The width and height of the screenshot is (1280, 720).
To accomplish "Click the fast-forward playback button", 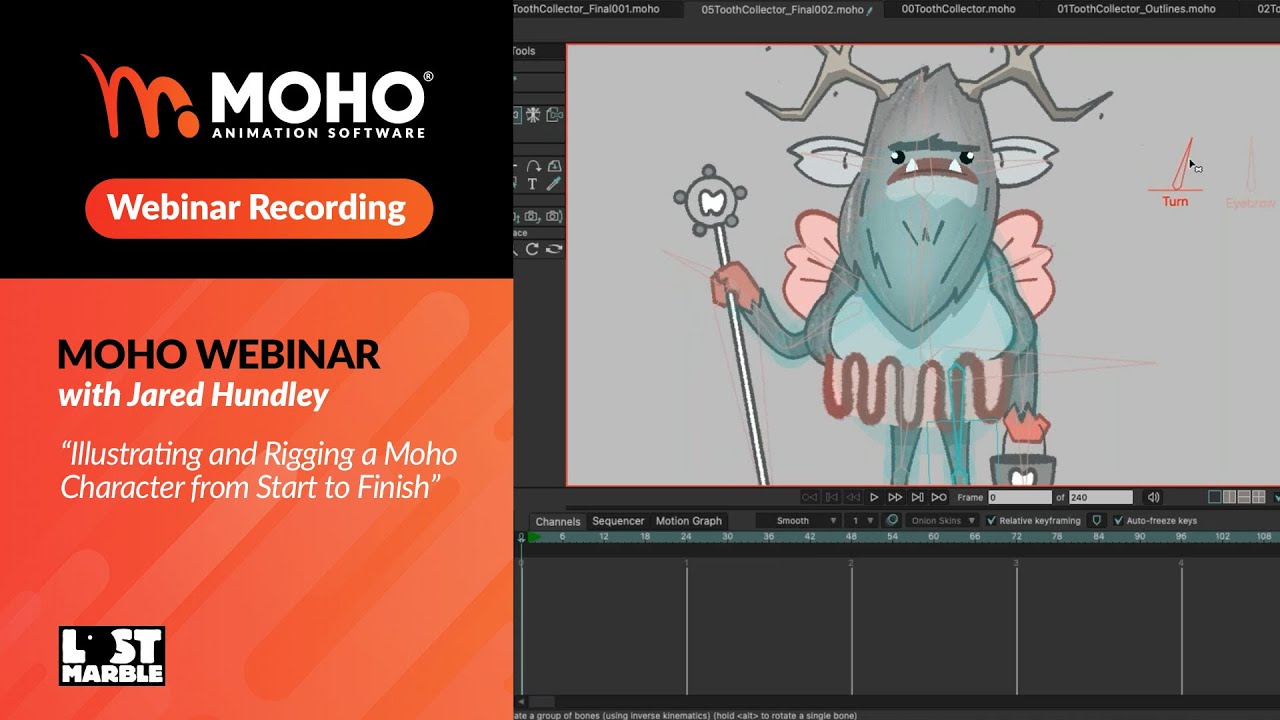I will [x=895, y=497].
